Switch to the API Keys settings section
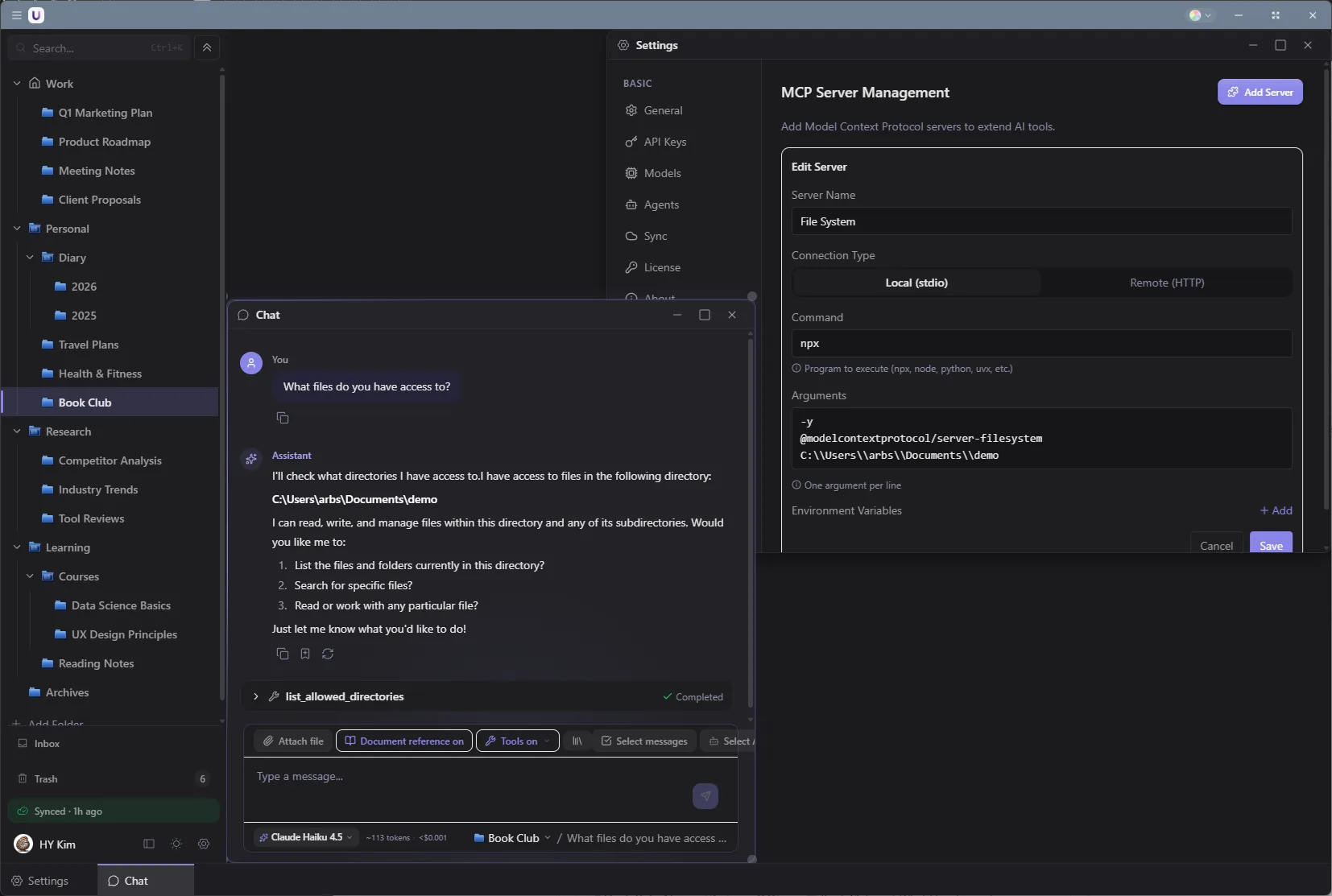The height and width of the screenshot is (896, 1332). point(667,142)
